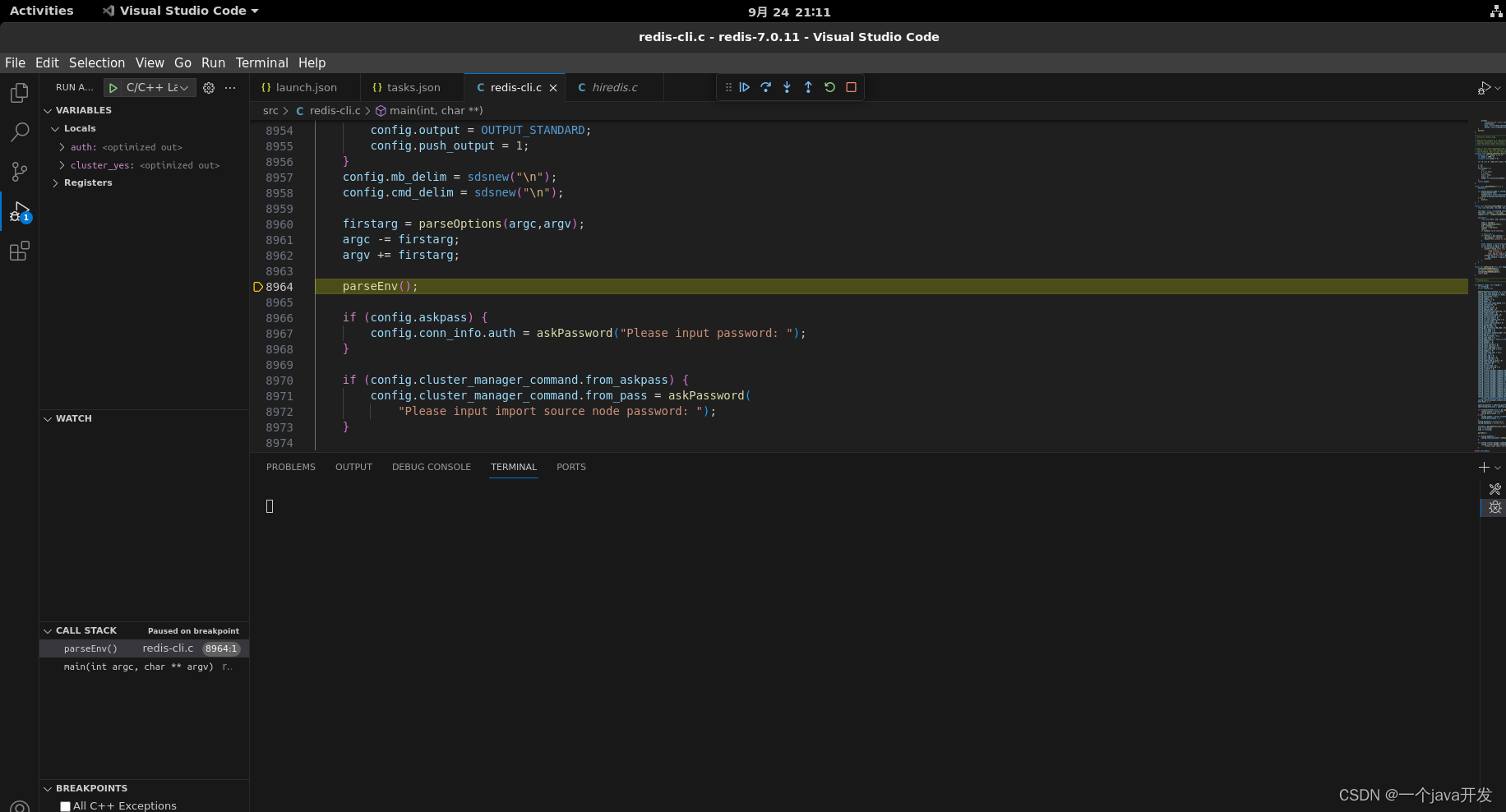Switch to PORTS panel tab
The height and width of the screenshot is (812, 1506).
coord(571,467)
